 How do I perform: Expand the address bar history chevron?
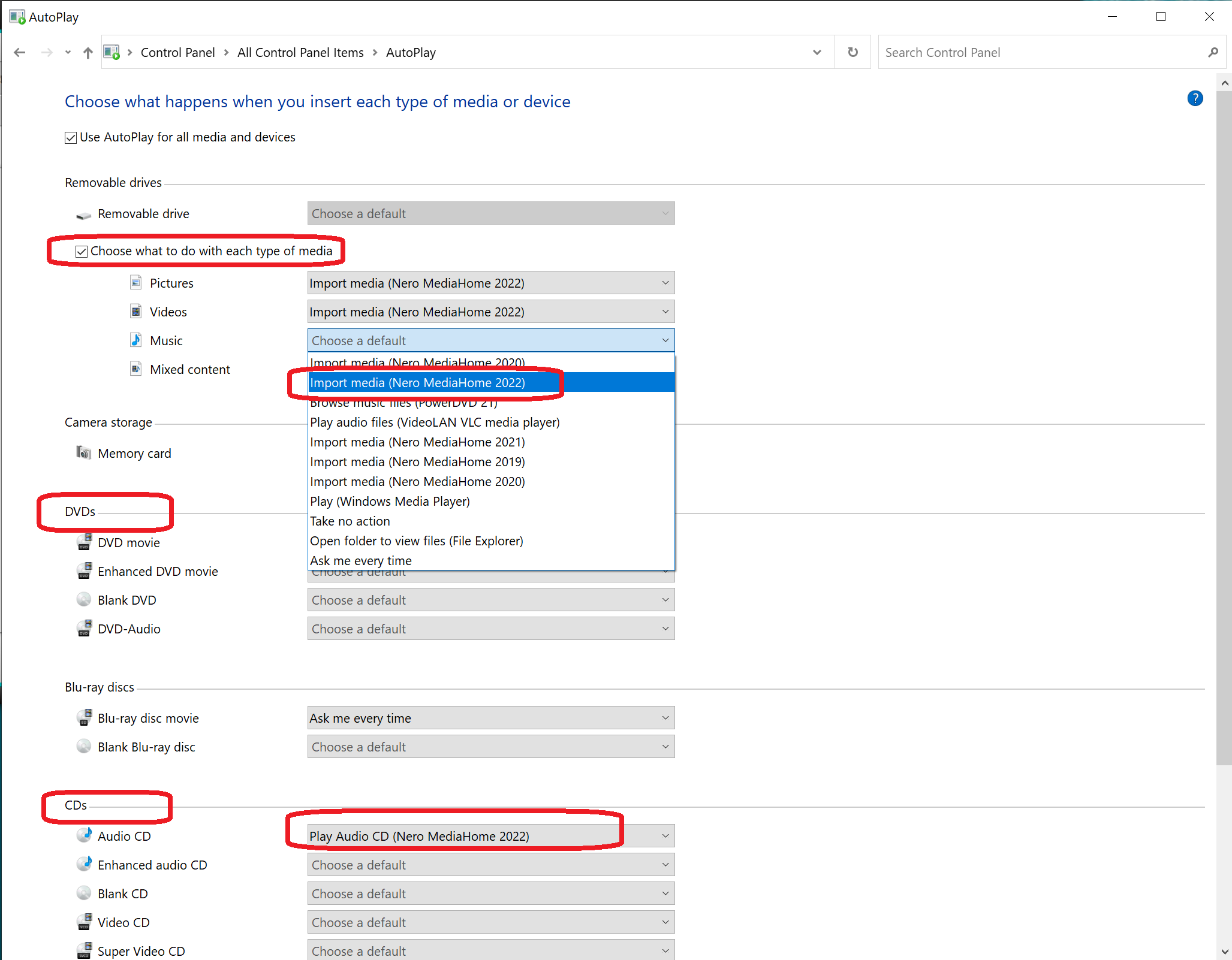[817, 53]
